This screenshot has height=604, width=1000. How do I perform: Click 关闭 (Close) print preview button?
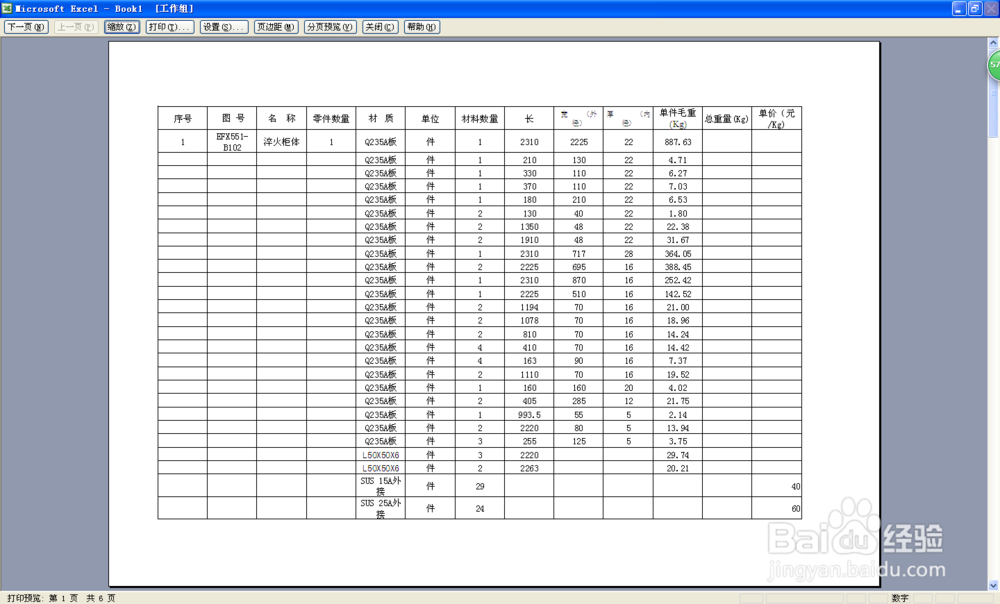pyautogui.click(x=380, y=27)
